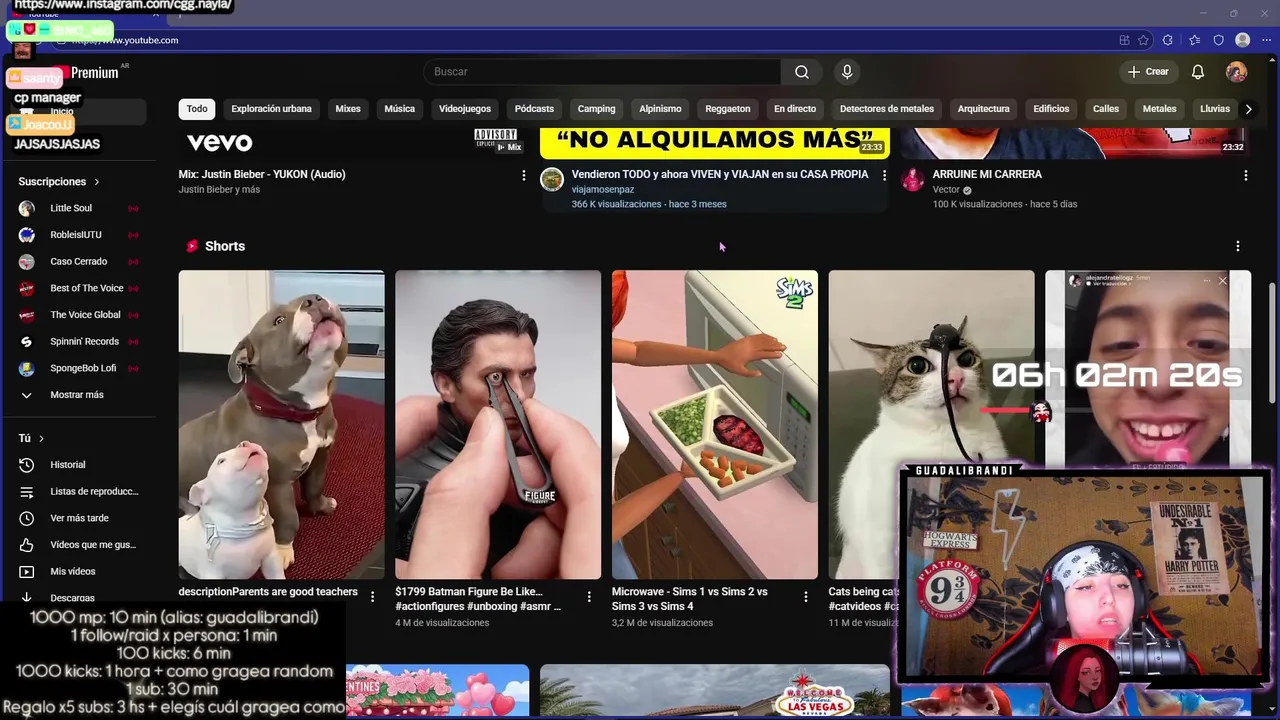
Task: Open Little Soul subscription
Action: pos(80,208)
